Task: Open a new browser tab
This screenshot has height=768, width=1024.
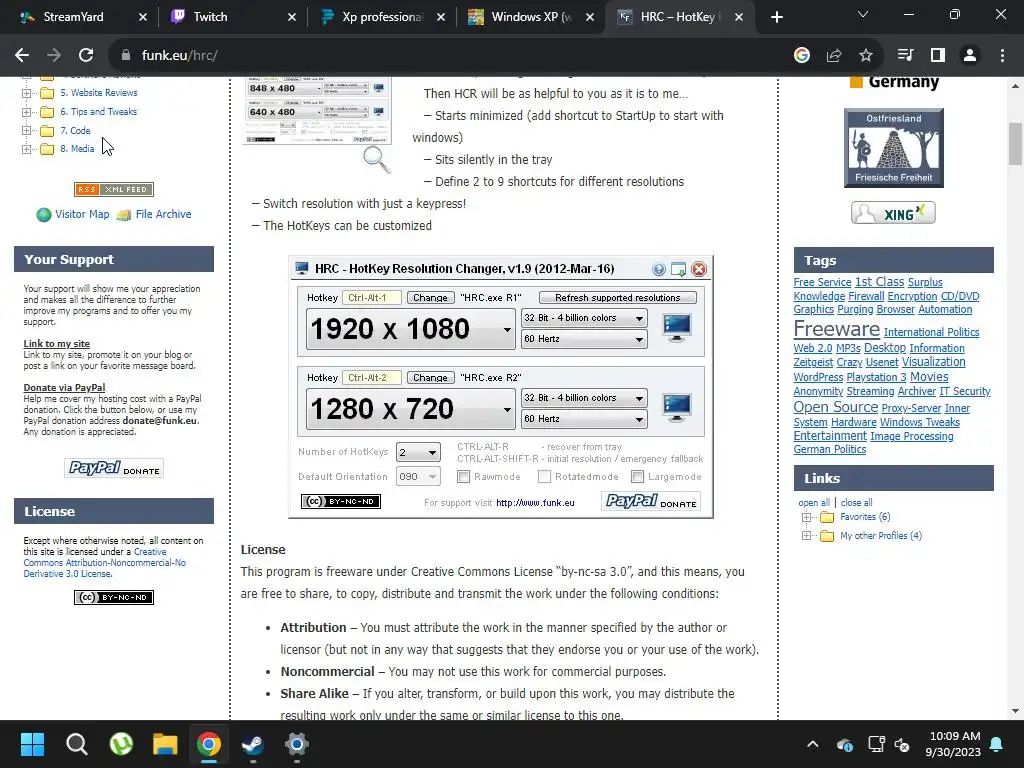Action: (776, 18)
